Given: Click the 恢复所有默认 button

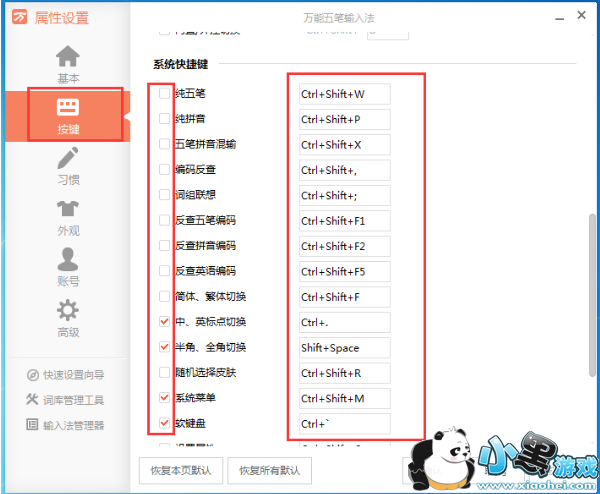Looking at the screenshot, I should (x=269, y=470).
